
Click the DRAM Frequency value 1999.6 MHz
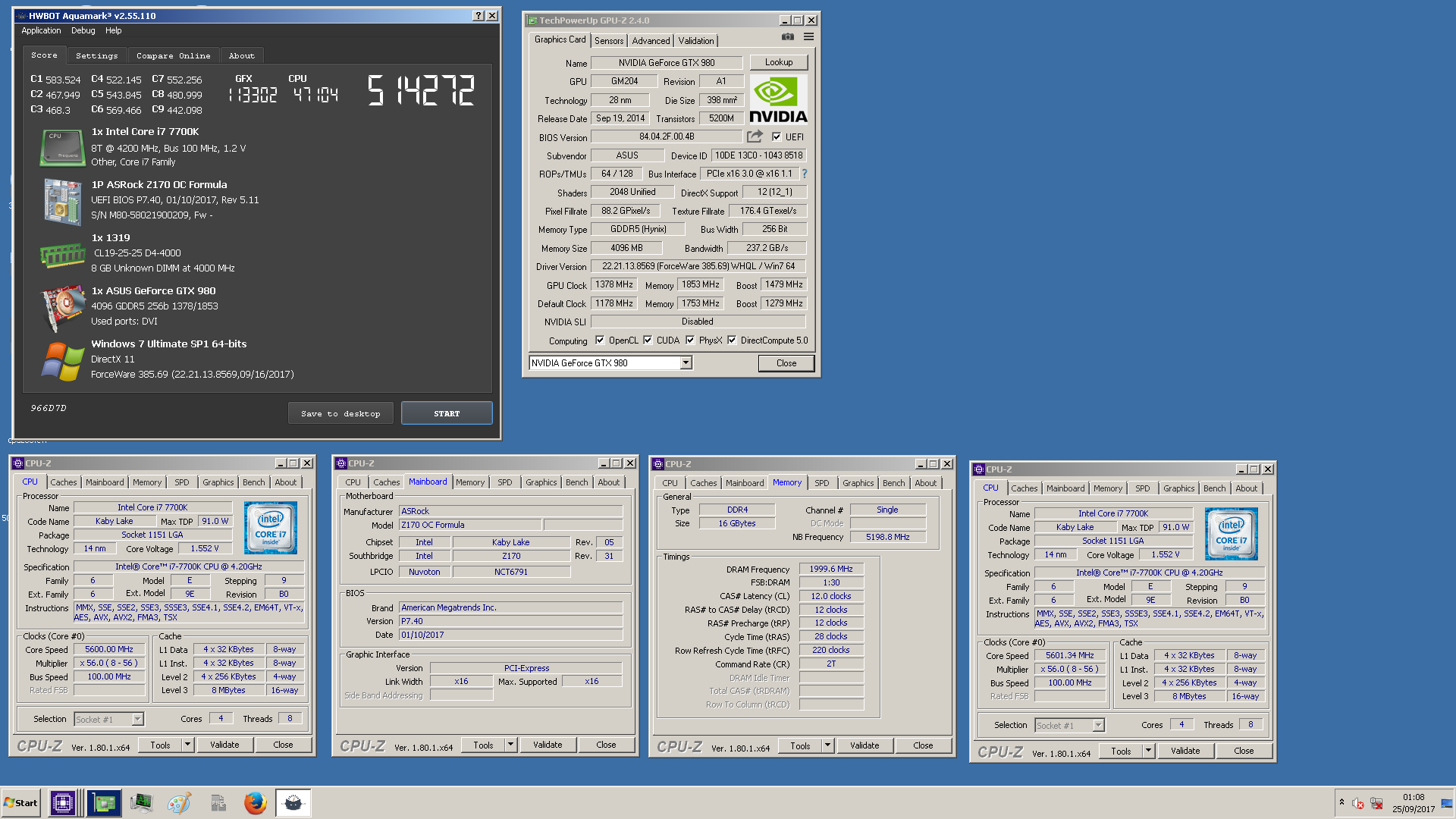pyautogui.click(x=831, y=569)
